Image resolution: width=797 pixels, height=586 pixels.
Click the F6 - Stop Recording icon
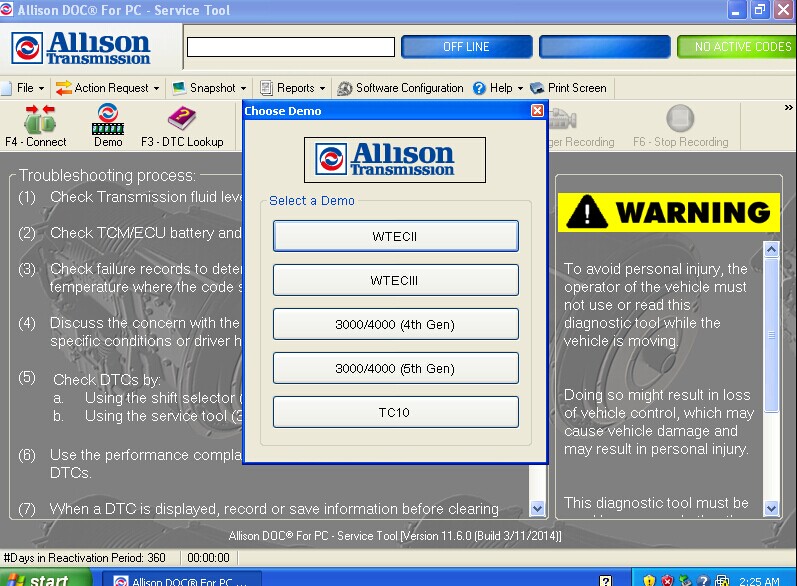680,118
